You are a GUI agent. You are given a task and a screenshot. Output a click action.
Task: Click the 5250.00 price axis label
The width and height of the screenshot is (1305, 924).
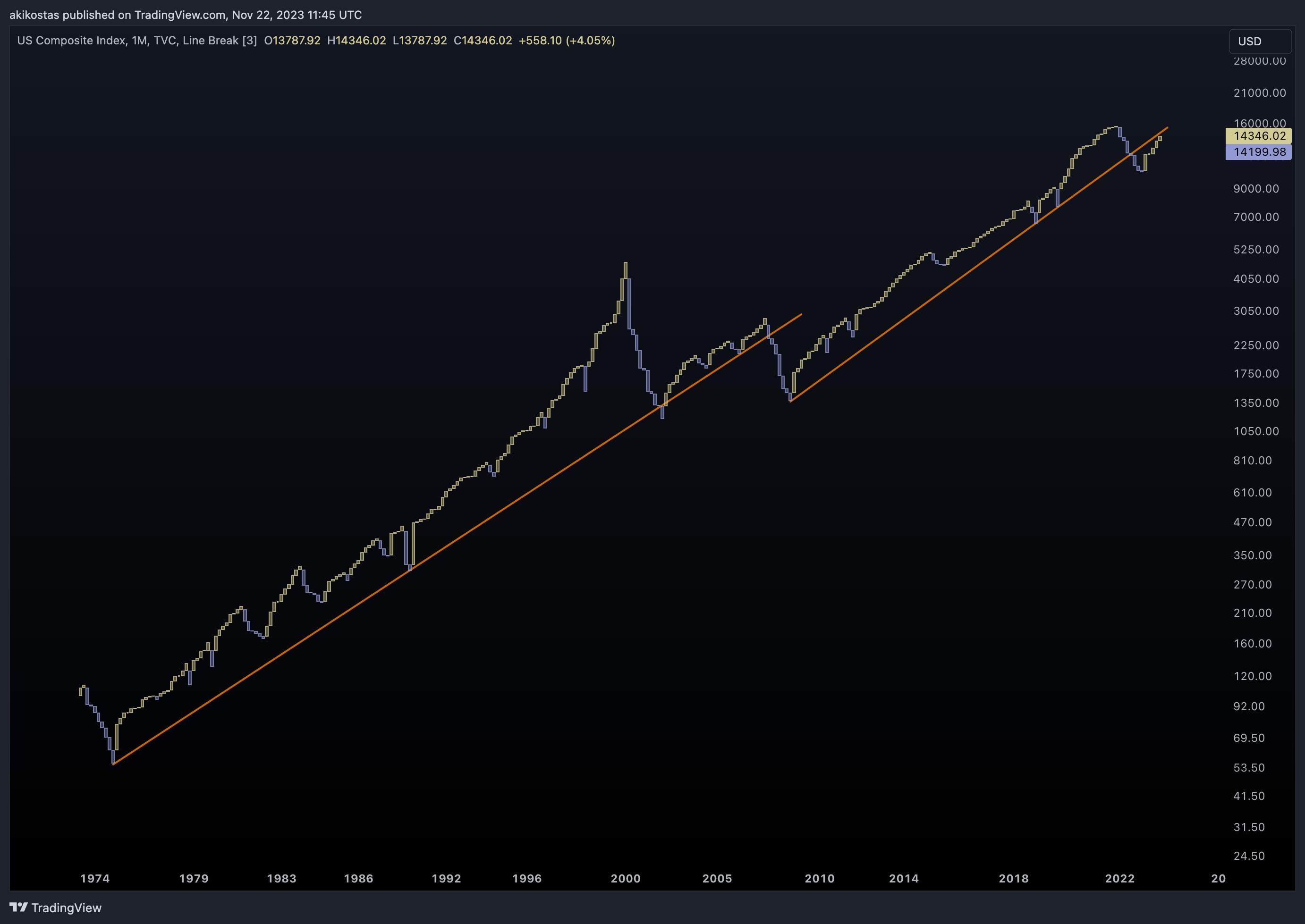coord(1256,249)
